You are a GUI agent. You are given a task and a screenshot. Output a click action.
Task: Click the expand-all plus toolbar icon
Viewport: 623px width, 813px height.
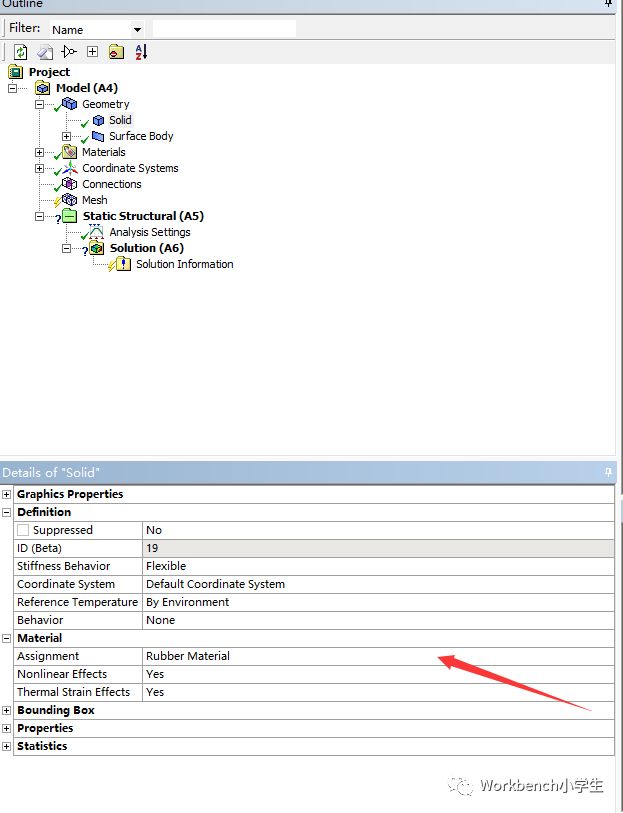pyautogui.click(x=92, y=52)
